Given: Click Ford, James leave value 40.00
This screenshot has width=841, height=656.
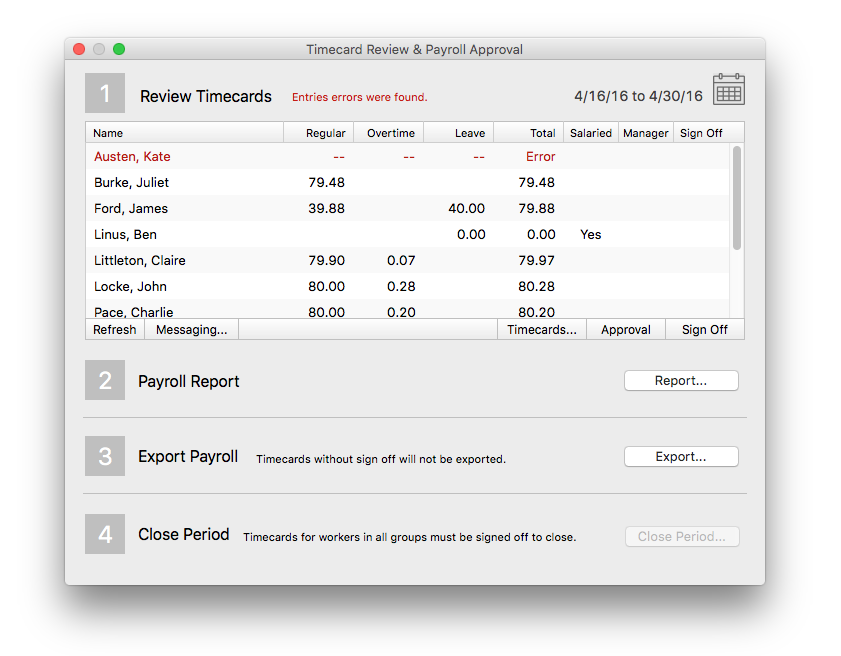Looking at the screenshot, I should coord(467,209).
